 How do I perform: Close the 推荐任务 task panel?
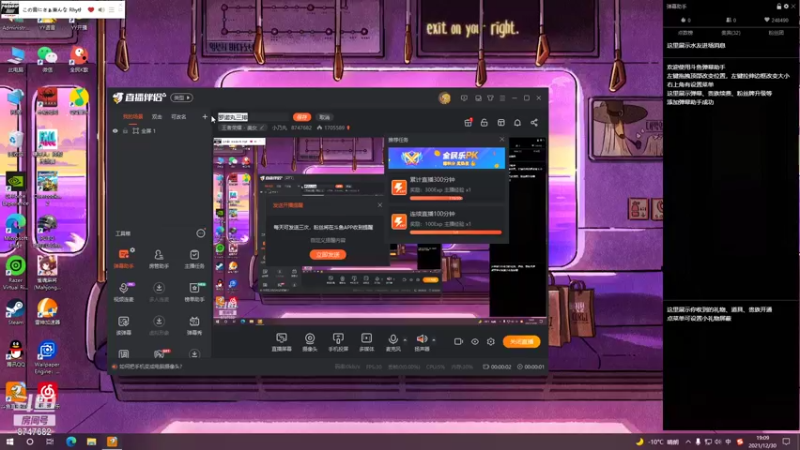(502, 139)
